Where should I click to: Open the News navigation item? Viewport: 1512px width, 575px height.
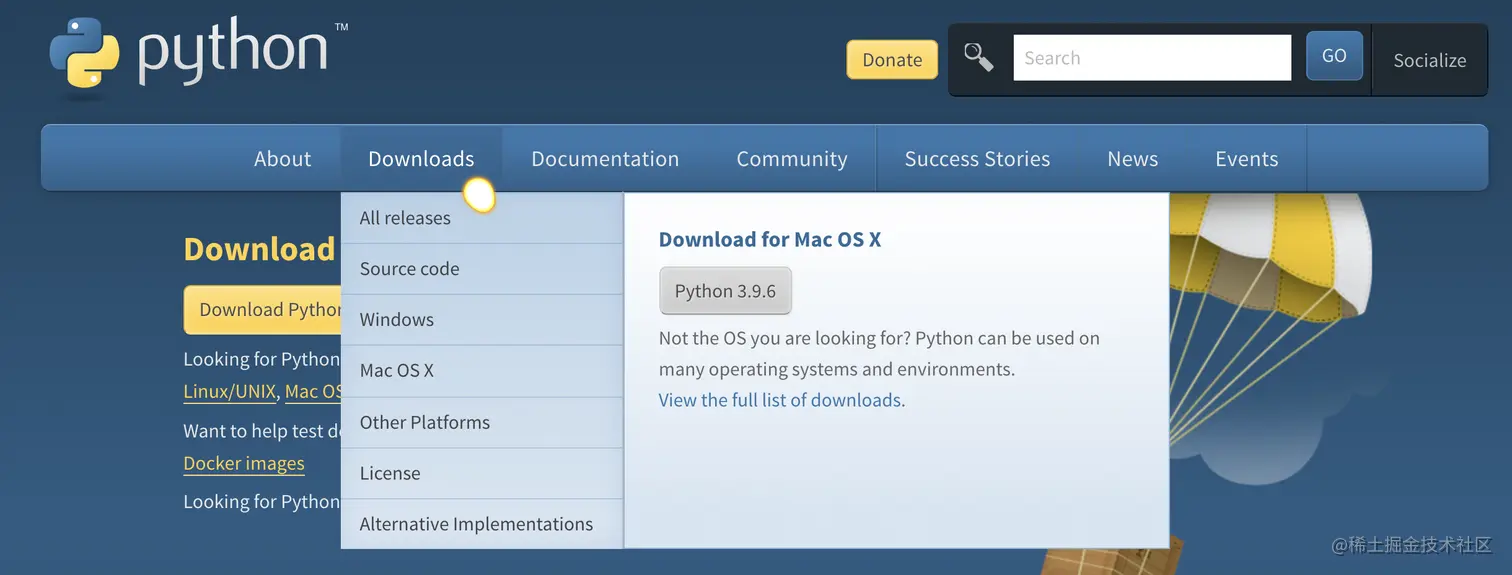(1132, 159)
